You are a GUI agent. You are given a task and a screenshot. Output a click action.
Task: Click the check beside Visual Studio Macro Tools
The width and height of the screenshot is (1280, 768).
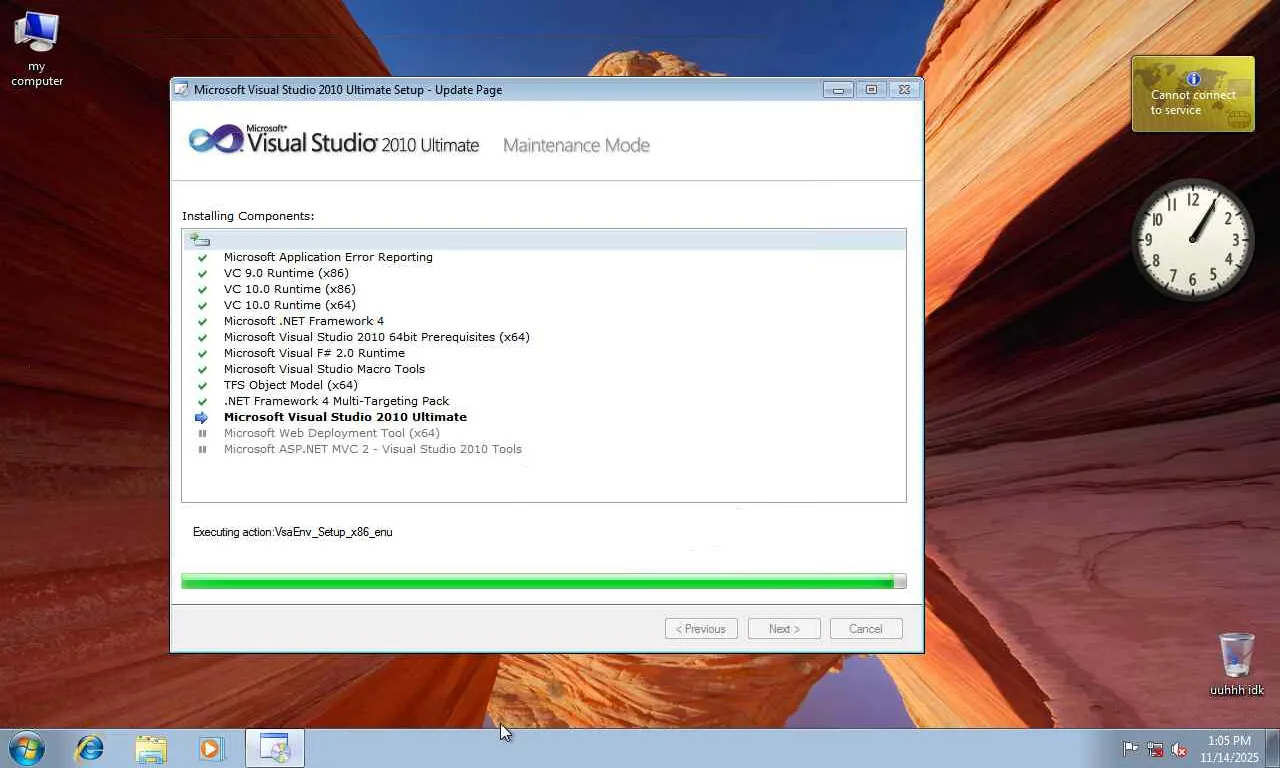pos(202,369)
